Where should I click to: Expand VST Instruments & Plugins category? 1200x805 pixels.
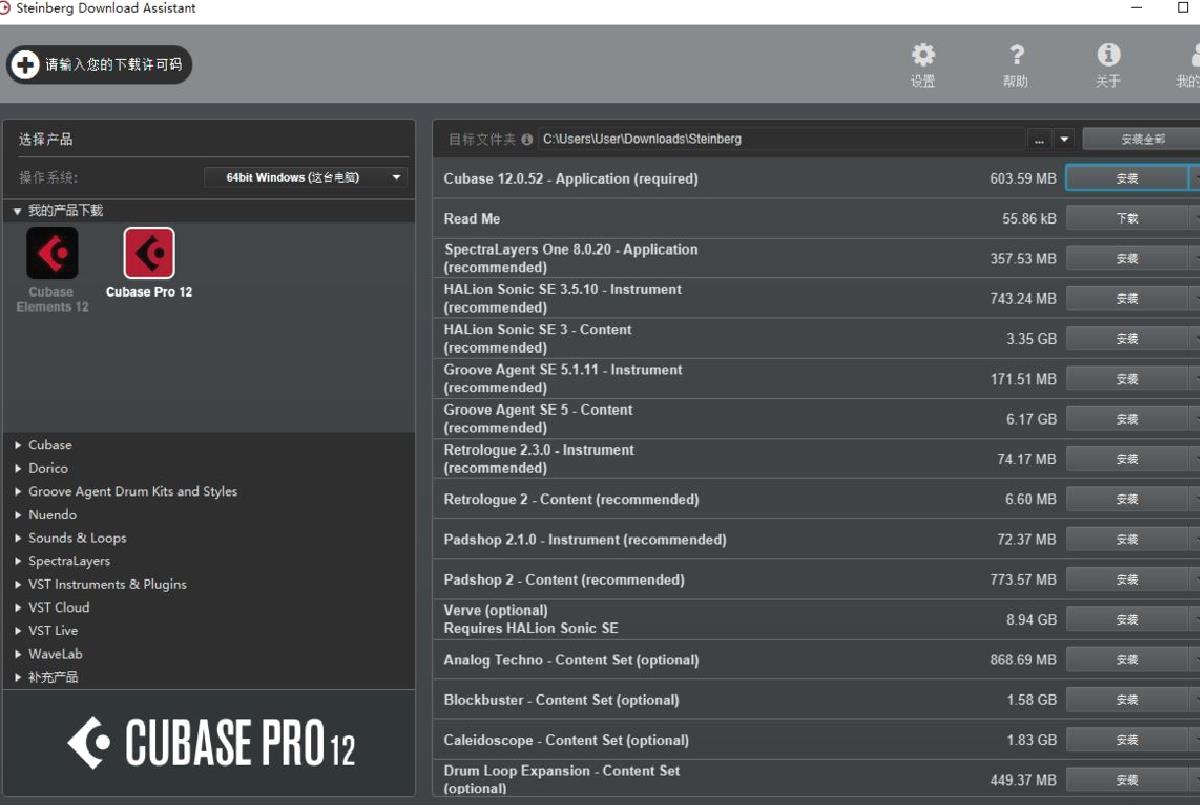19,584
